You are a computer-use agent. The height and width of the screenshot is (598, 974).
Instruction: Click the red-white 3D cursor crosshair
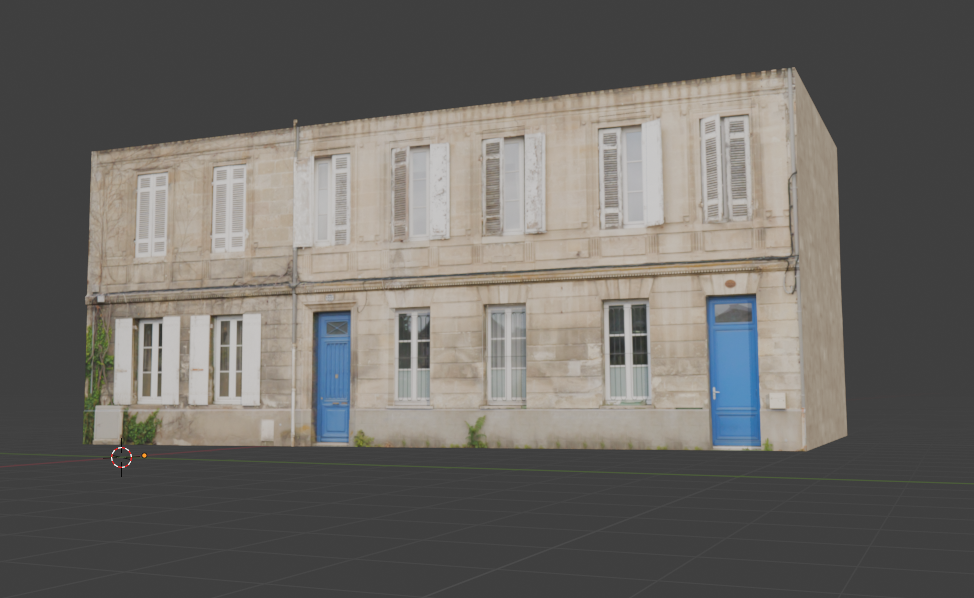(121, 458)
